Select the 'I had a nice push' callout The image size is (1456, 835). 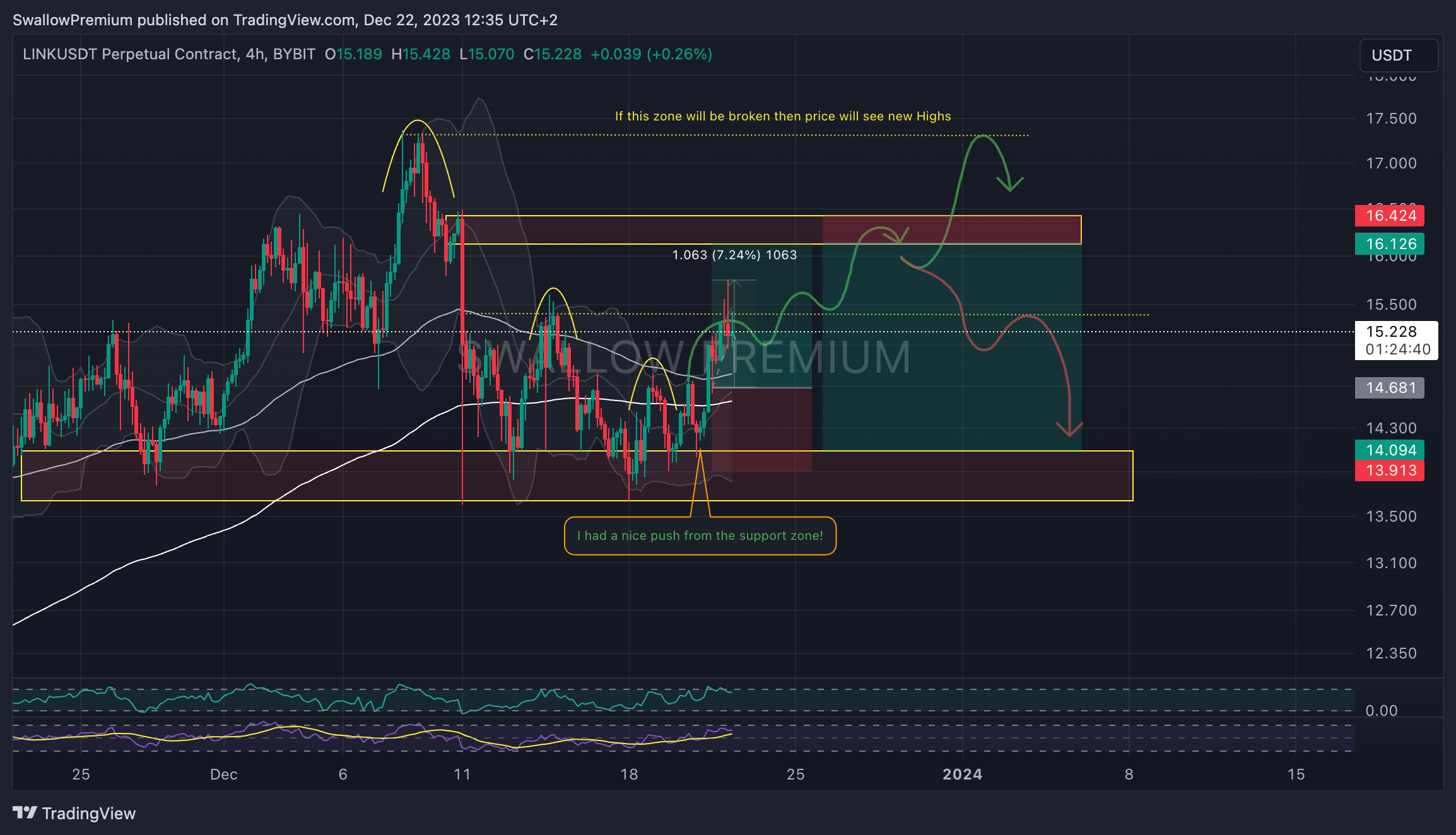click(x=700, y=536)
